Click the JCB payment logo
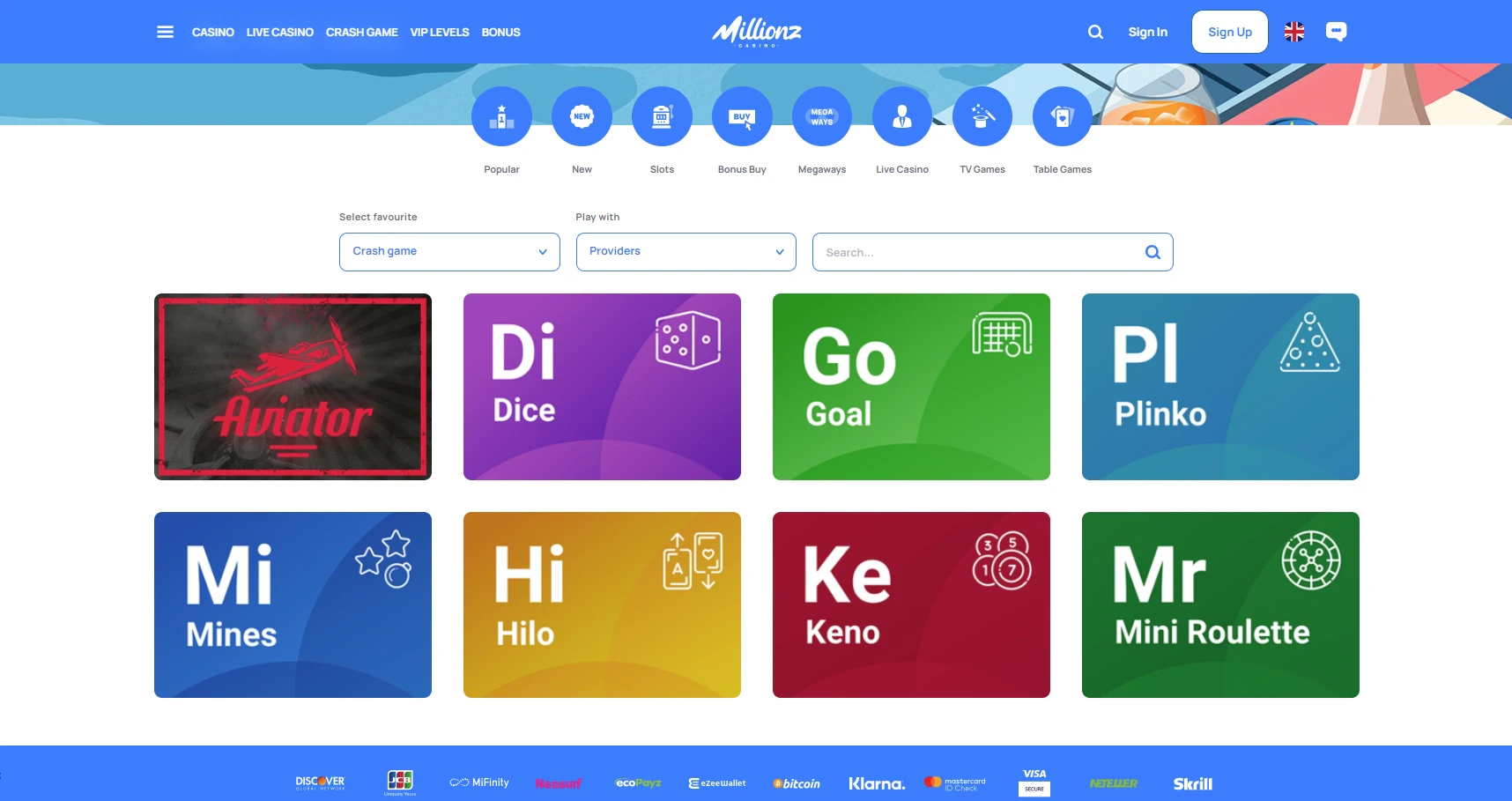The image size is (1512, 801). click(x=400, y=782)
